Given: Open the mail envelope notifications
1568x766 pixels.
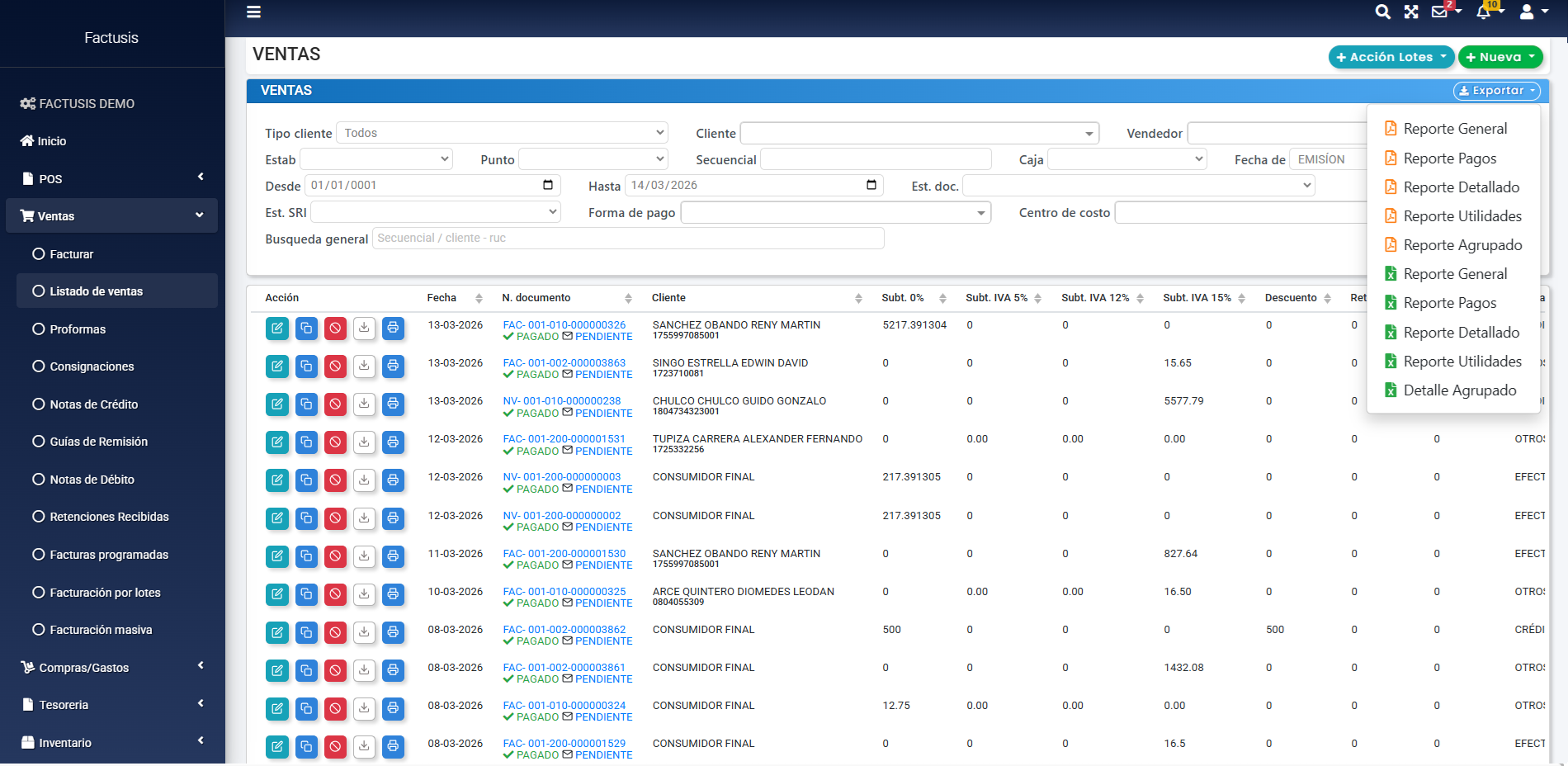Looking at the screenshot, I should [x=1440, y=12].
